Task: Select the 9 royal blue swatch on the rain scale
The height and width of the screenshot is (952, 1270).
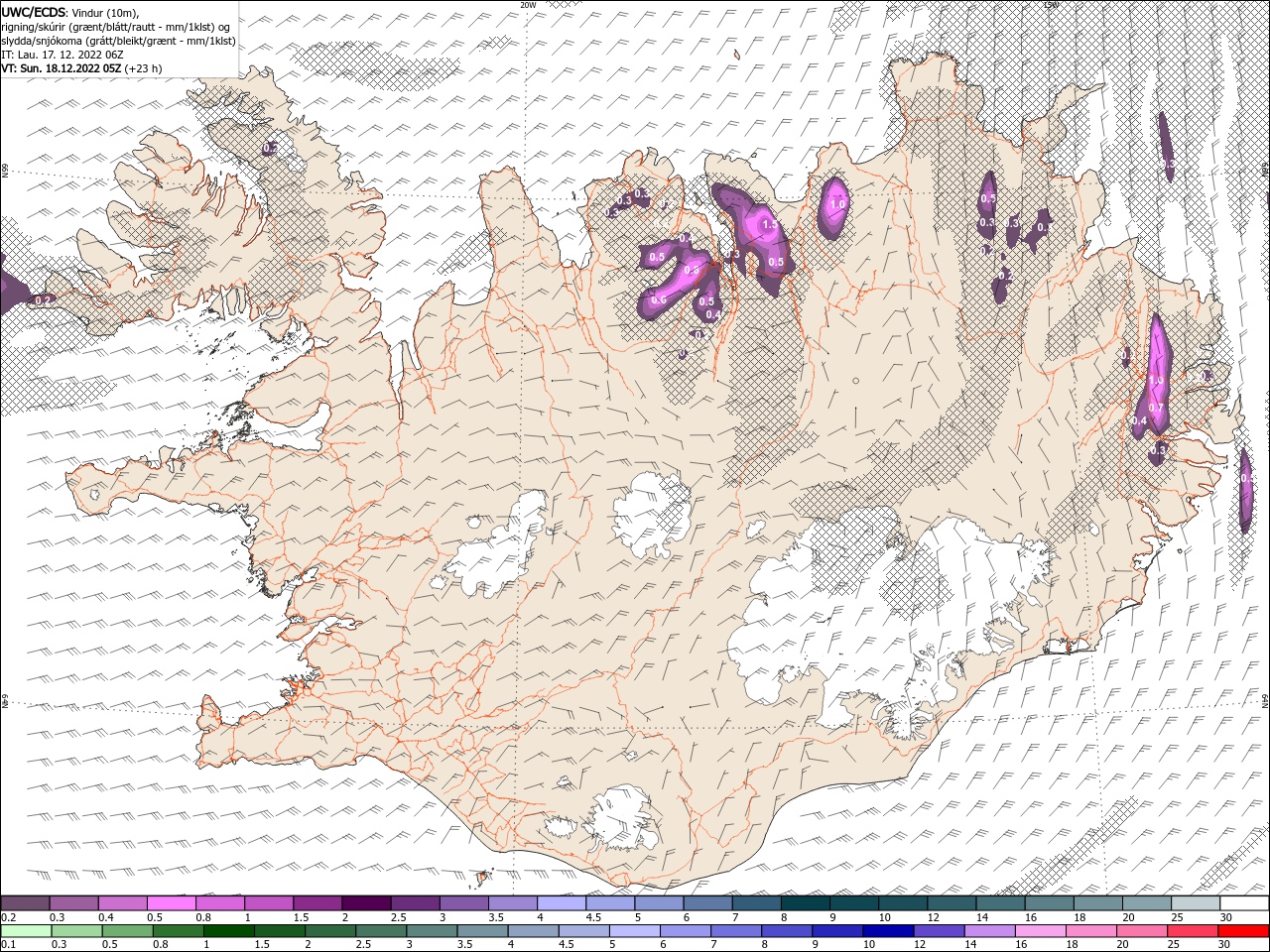Action: click(837, 931)
